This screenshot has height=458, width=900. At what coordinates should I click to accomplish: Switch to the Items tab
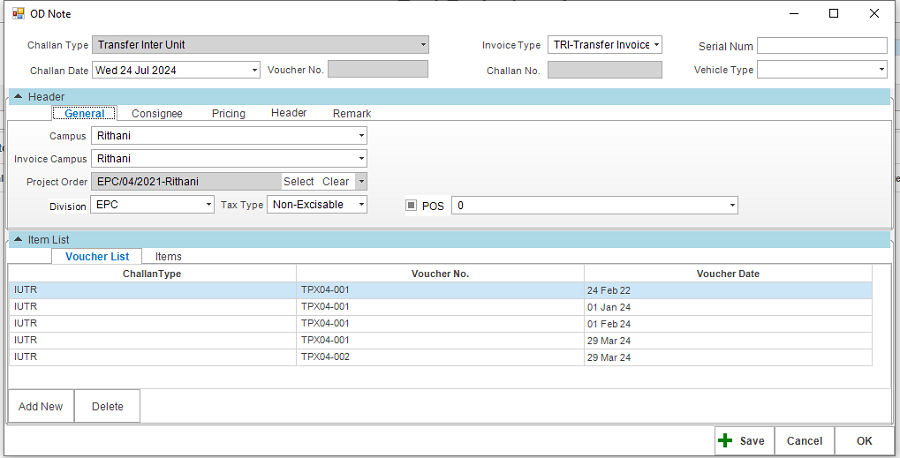click(168, 257)
